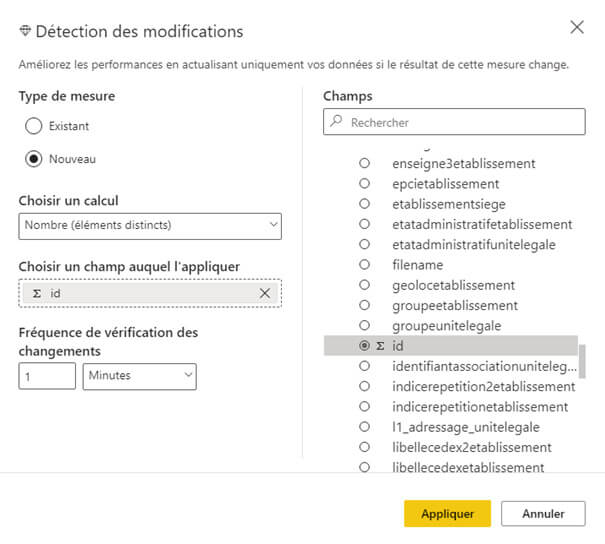The height and width of the screenshot is (544, 605).
Task: Choose the filename field radio
Action: click(x=364, y=265)
